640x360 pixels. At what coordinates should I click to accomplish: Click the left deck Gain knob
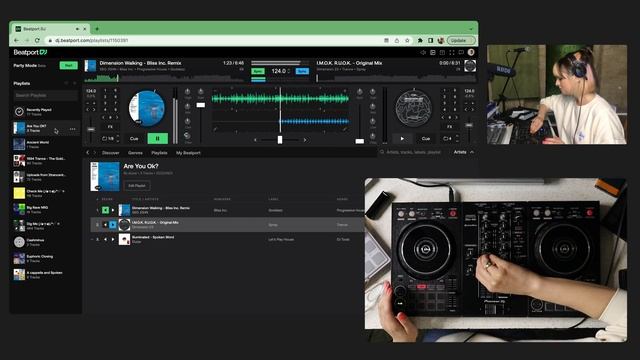(x=200, y=92)
